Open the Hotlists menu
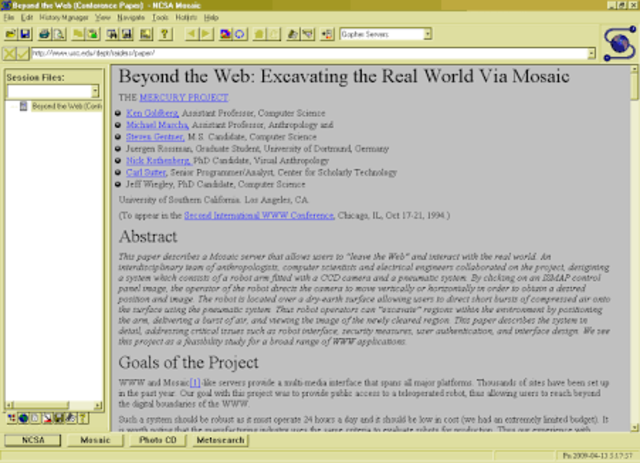 pyautogui.click(x=186, y=18)
